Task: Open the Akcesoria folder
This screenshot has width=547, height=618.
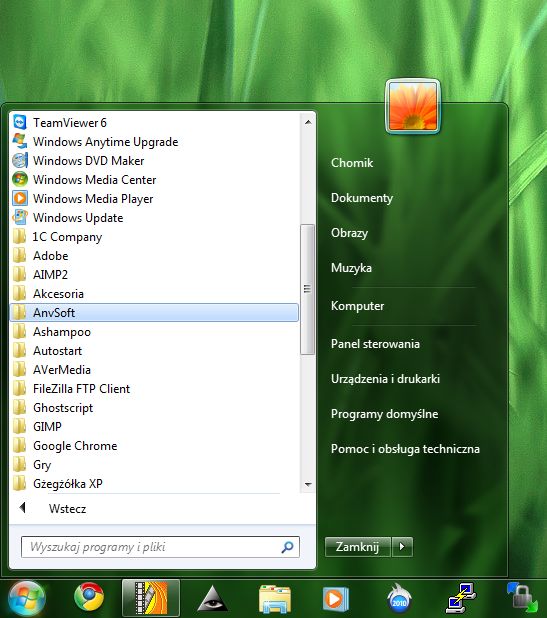Action: click(154, 294)
